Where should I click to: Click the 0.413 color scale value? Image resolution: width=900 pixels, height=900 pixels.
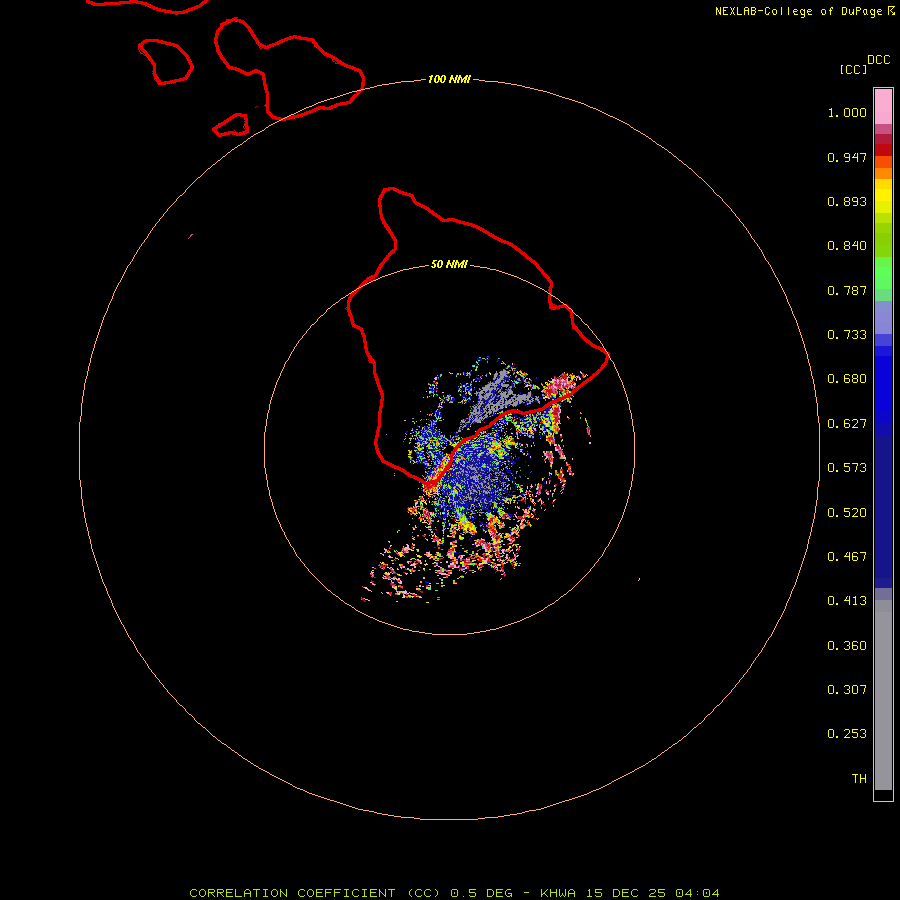click(x=847, y=601)
